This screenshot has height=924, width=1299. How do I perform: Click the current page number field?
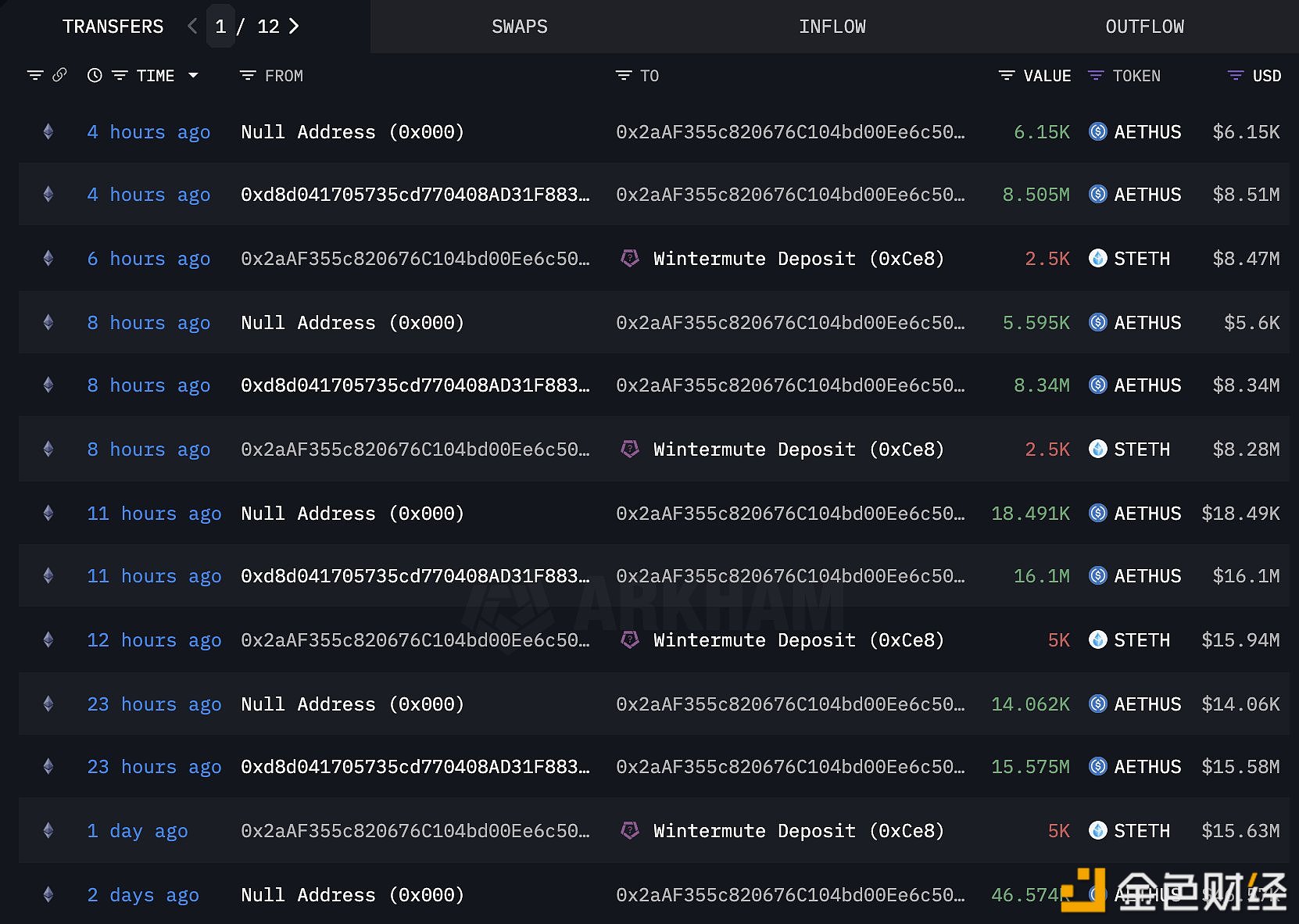(220, 27)
